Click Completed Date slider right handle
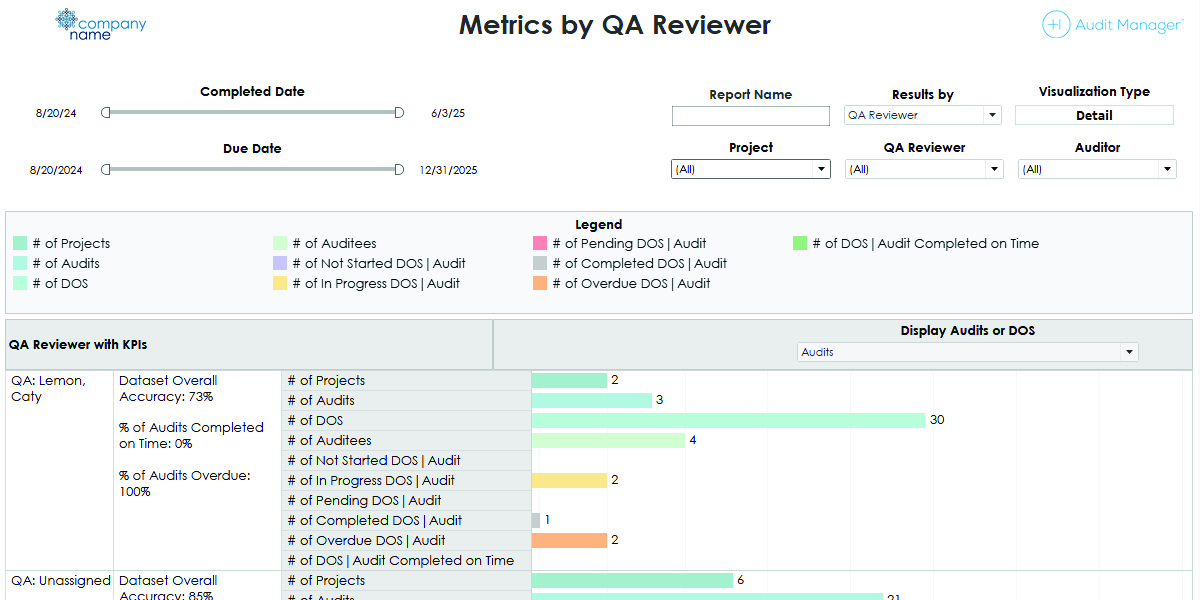This screenshot has height=600, width=1200. coord(399,113)
